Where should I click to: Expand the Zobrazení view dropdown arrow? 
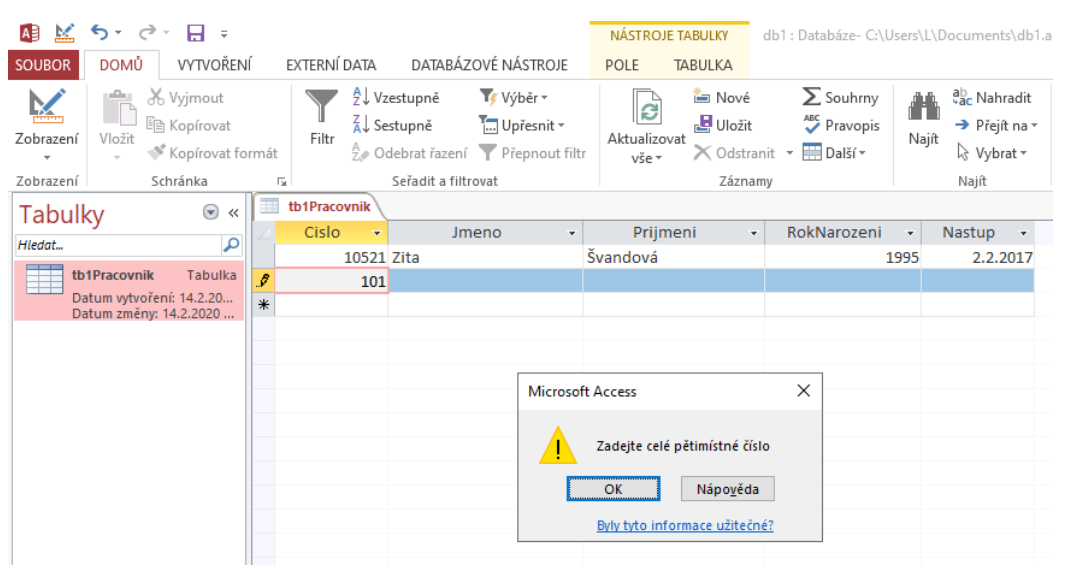(x=47, y=158)
